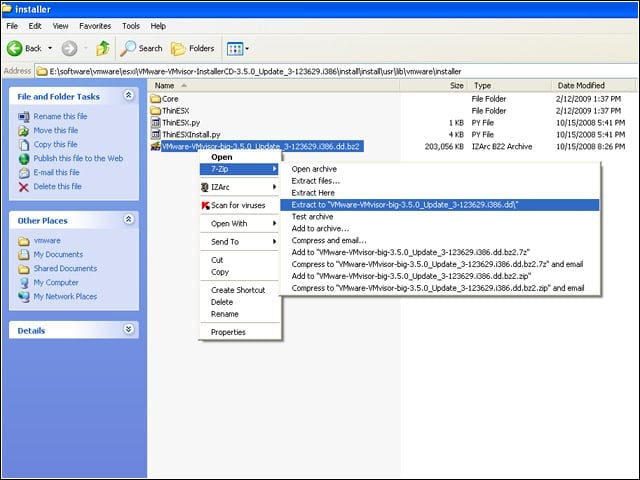This screenshot has height=480, width=640.
Task: Sort by the Name column header
Action: (273, 86)
